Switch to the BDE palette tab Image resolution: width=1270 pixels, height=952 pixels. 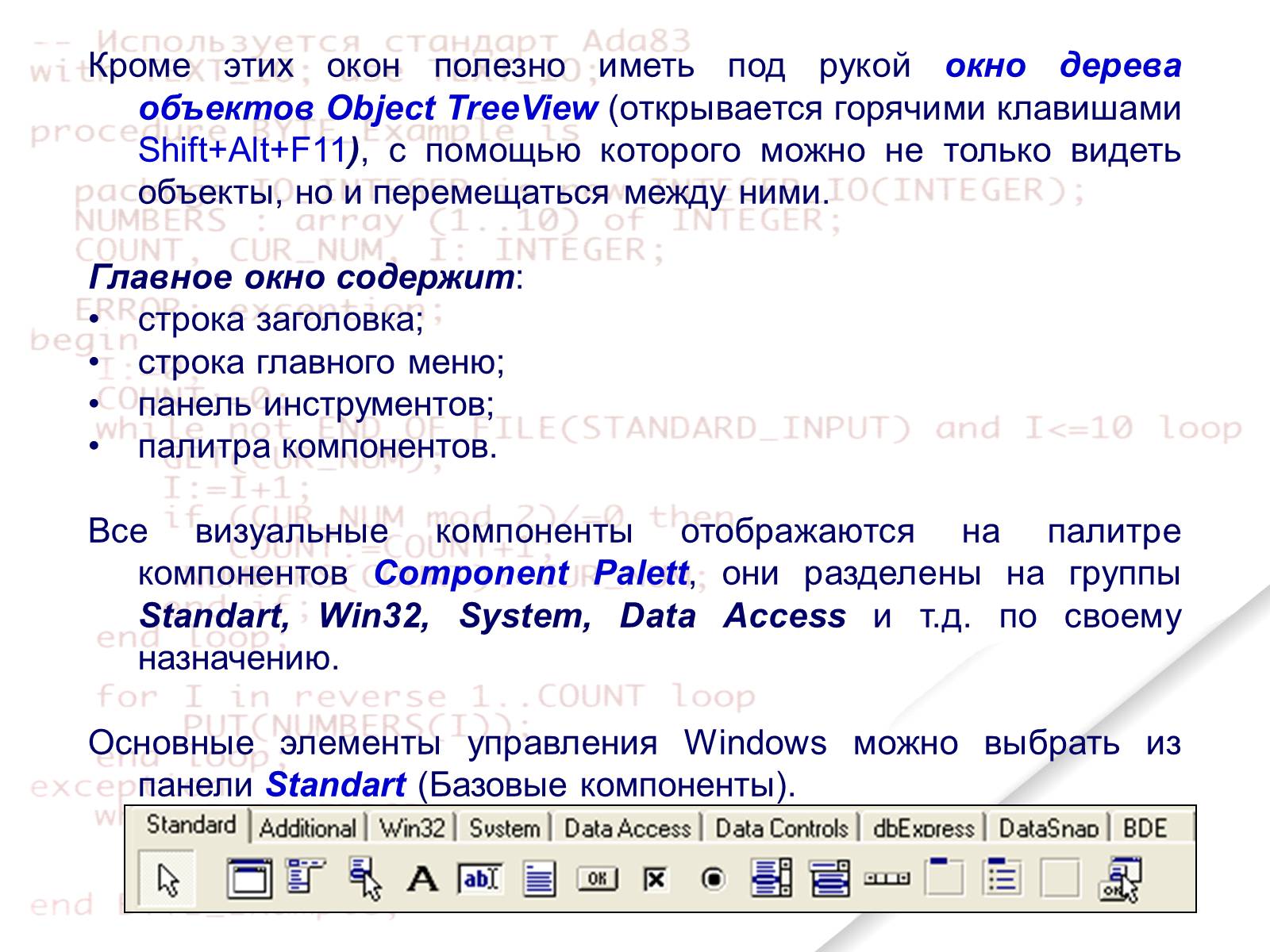tap(1145, 829)
